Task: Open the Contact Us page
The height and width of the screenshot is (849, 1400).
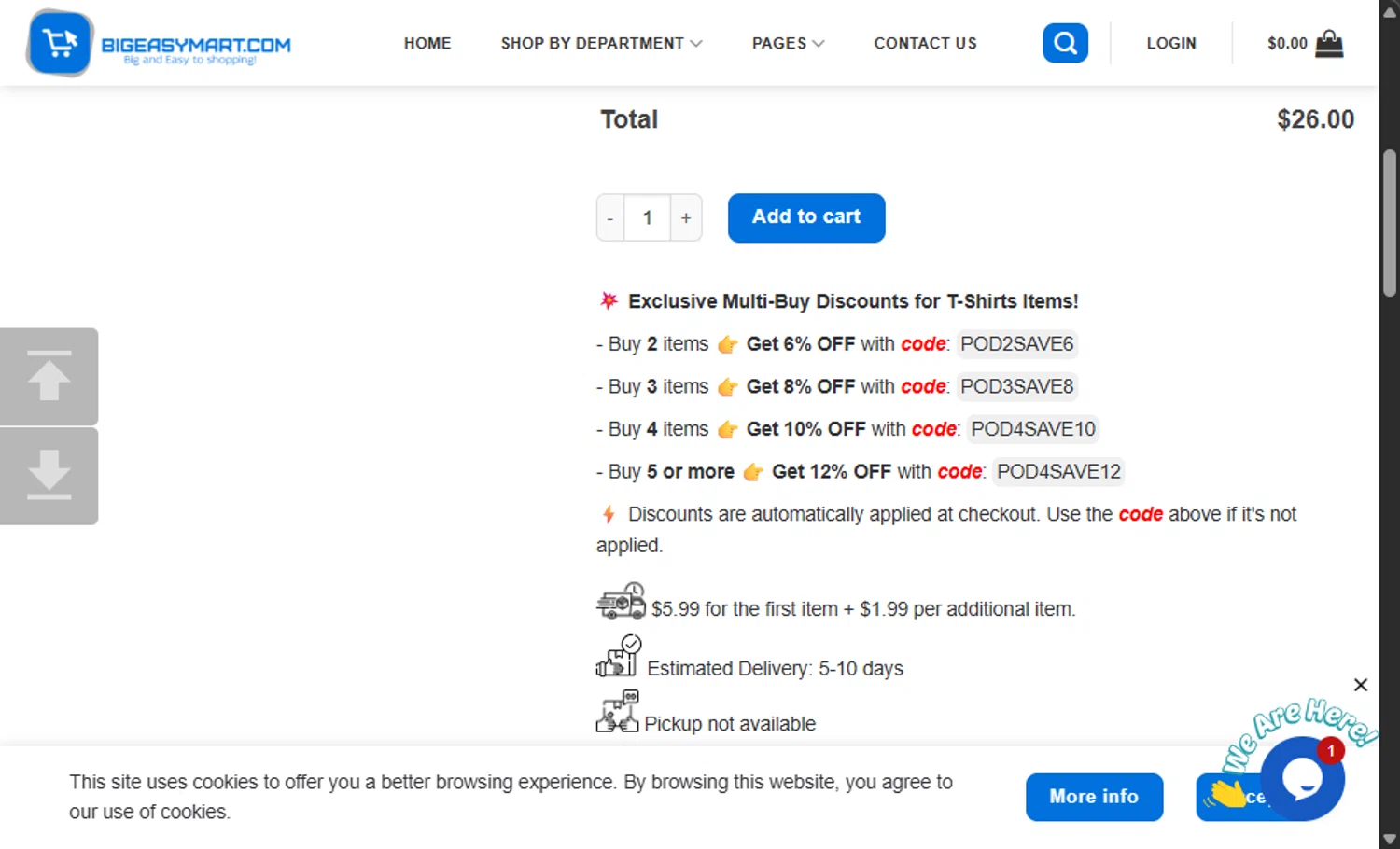Action: (925, 43)
